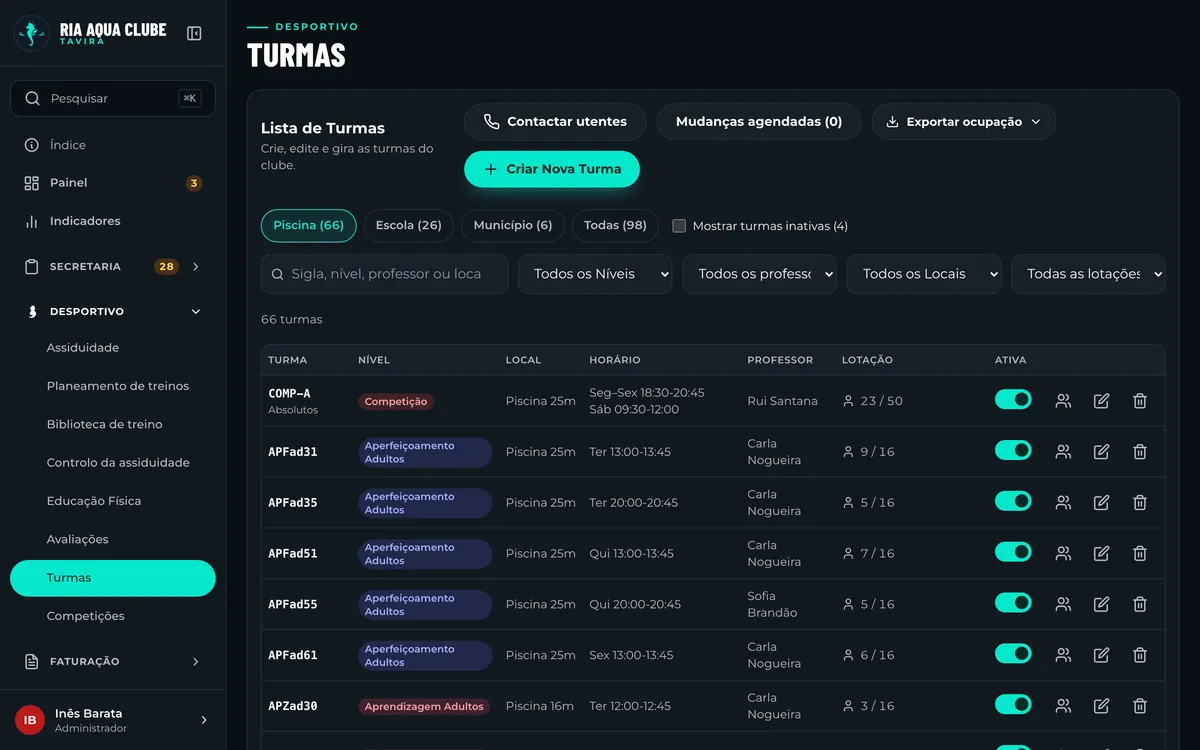The height and width of the screenshot is (750, 1200).
Task: Delete the APFad31 class
Action: coord(1139,452)
